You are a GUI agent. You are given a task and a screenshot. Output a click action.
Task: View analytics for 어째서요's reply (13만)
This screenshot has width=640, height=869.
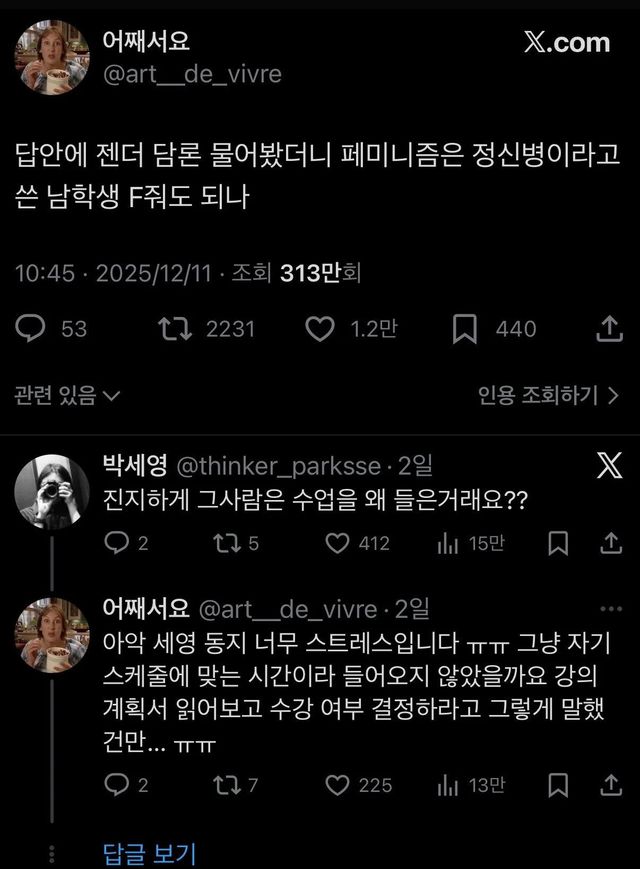tap(447, 785)
